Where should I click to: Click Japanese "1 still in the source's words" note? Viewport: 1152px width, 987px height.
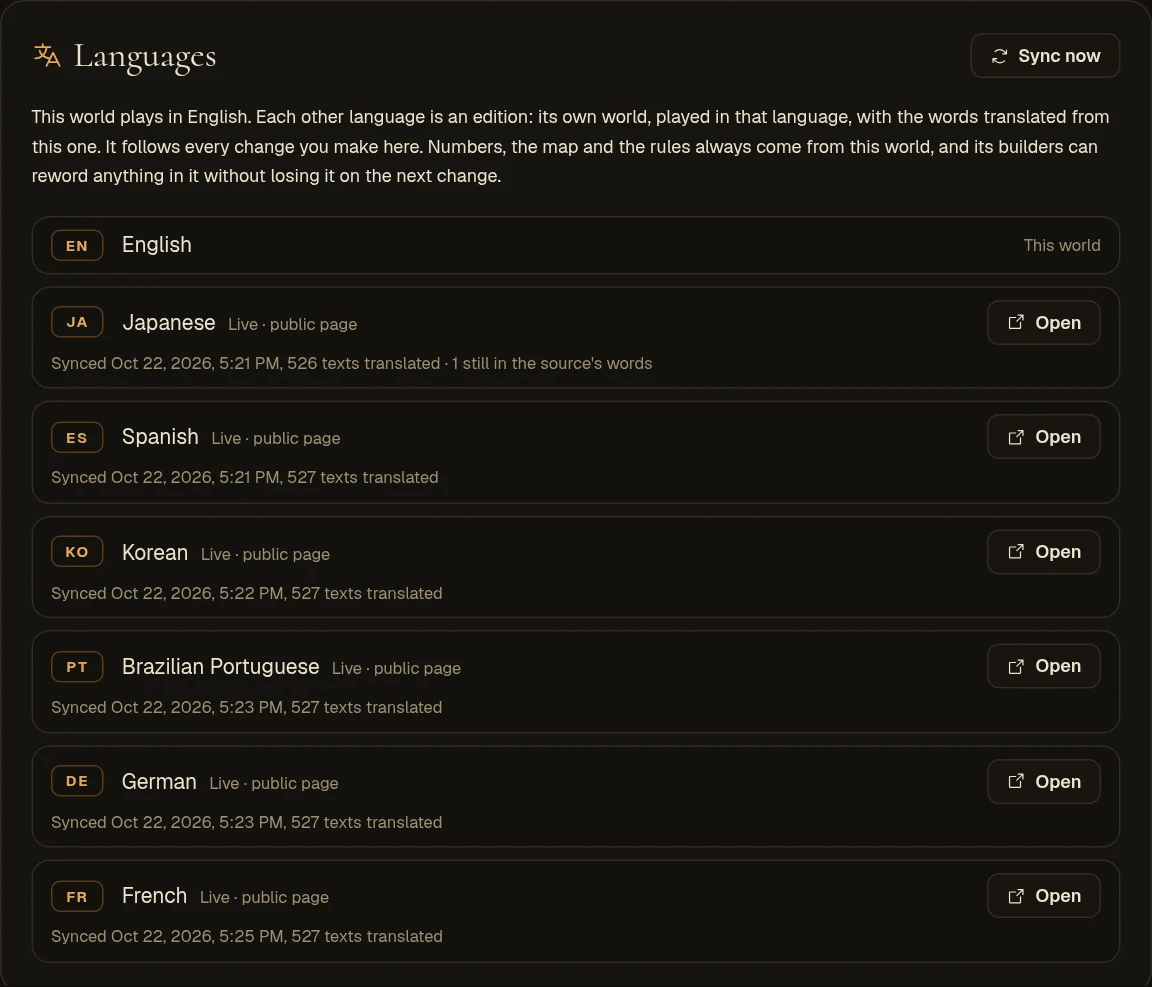[x=552, y=364]
